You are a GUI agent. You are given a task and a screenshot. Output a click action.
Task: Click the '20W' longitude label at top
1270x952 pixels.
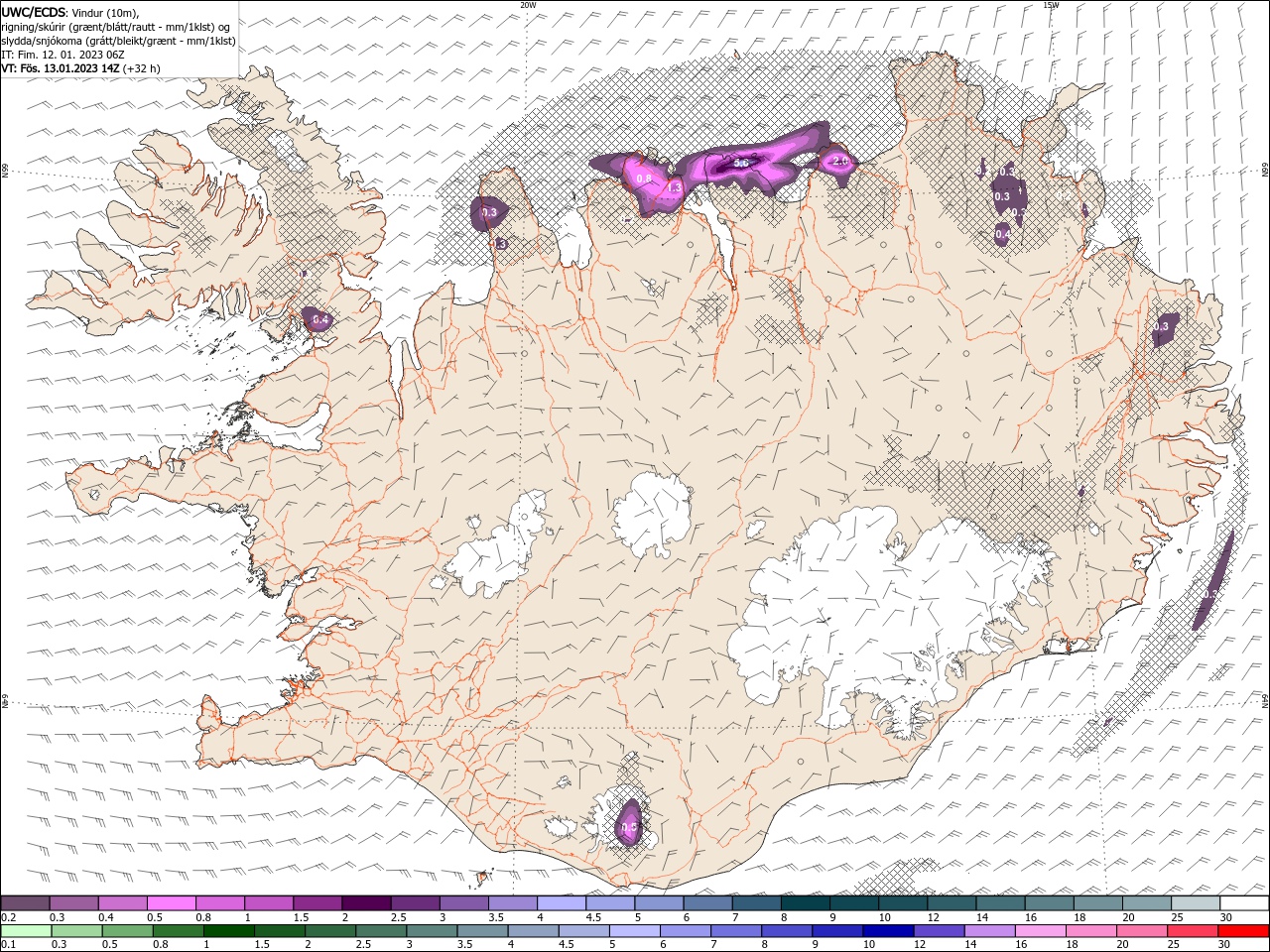528,5
